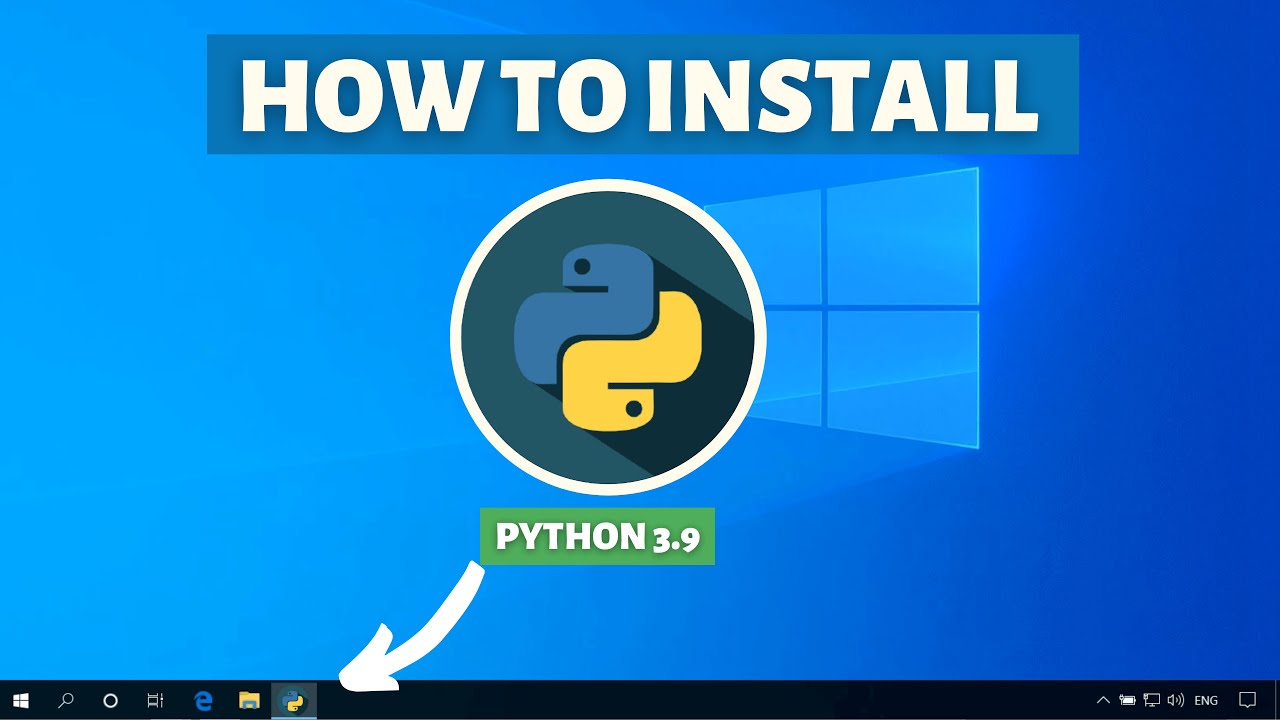Launch Microsoft Edge from the taskbar
Screen dimensions: 1280x720
[x=203, y=701]
